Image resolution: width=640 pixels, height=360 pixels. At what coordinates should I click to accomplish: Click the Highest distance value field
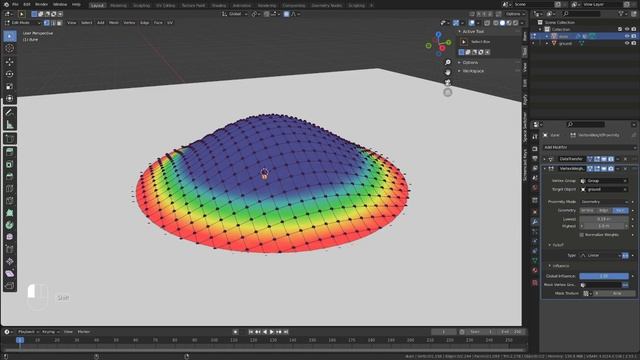coord(604,226)
